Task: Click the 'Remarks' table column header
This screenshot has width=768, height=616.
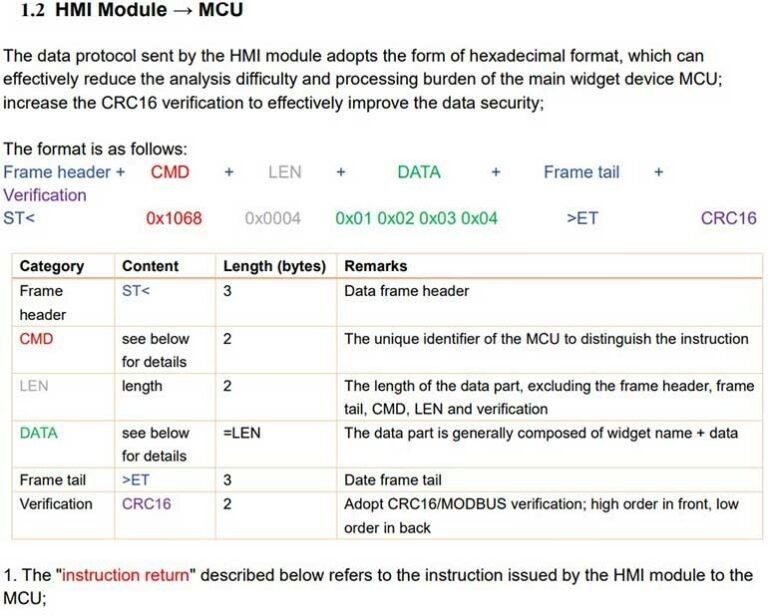Action: click(375, 266)
